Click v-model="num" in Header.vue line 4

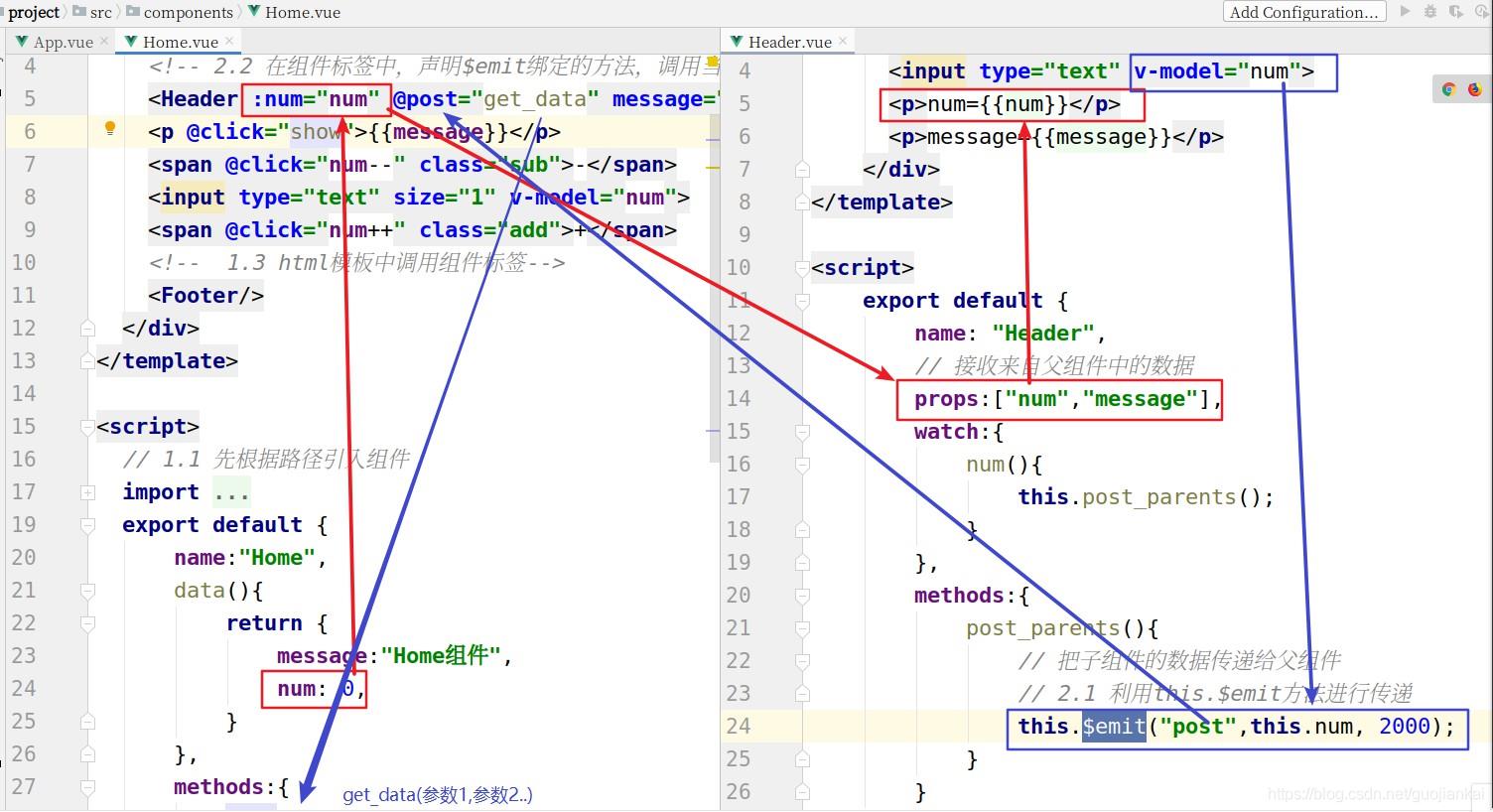tap(1217, 71)
